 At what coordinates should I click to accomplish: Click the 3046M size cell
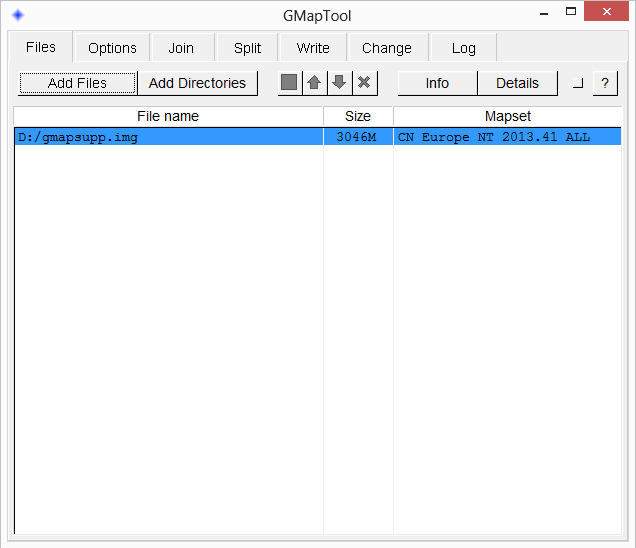coord(358,137)
